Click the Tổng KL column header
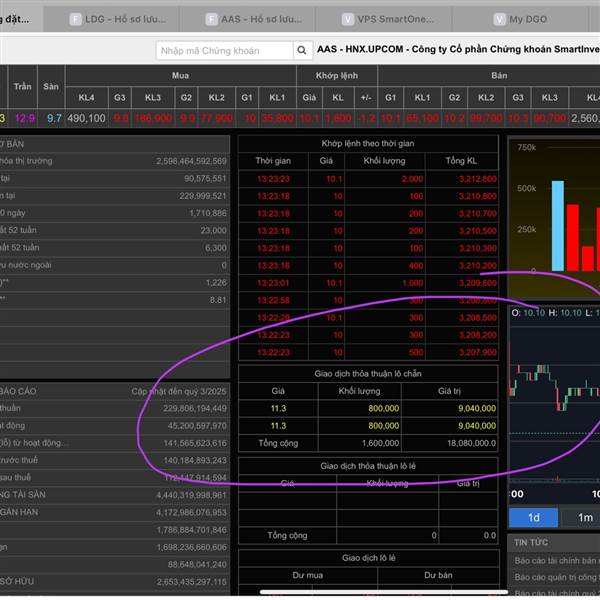The width and height of the screenshot is (600, 600). tap(461, 161)
